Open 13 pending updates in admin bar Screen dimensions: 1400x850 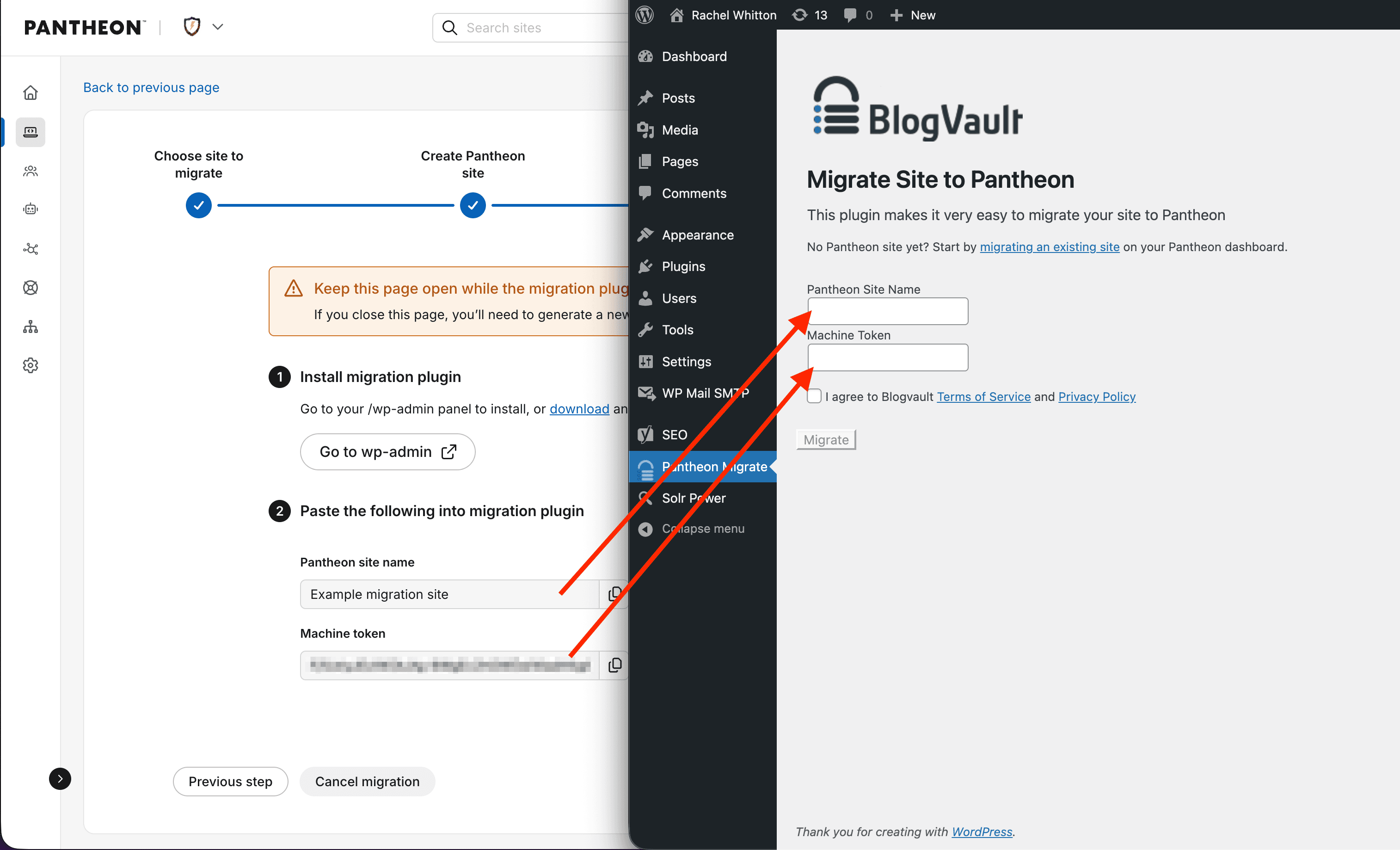[810, 15]
